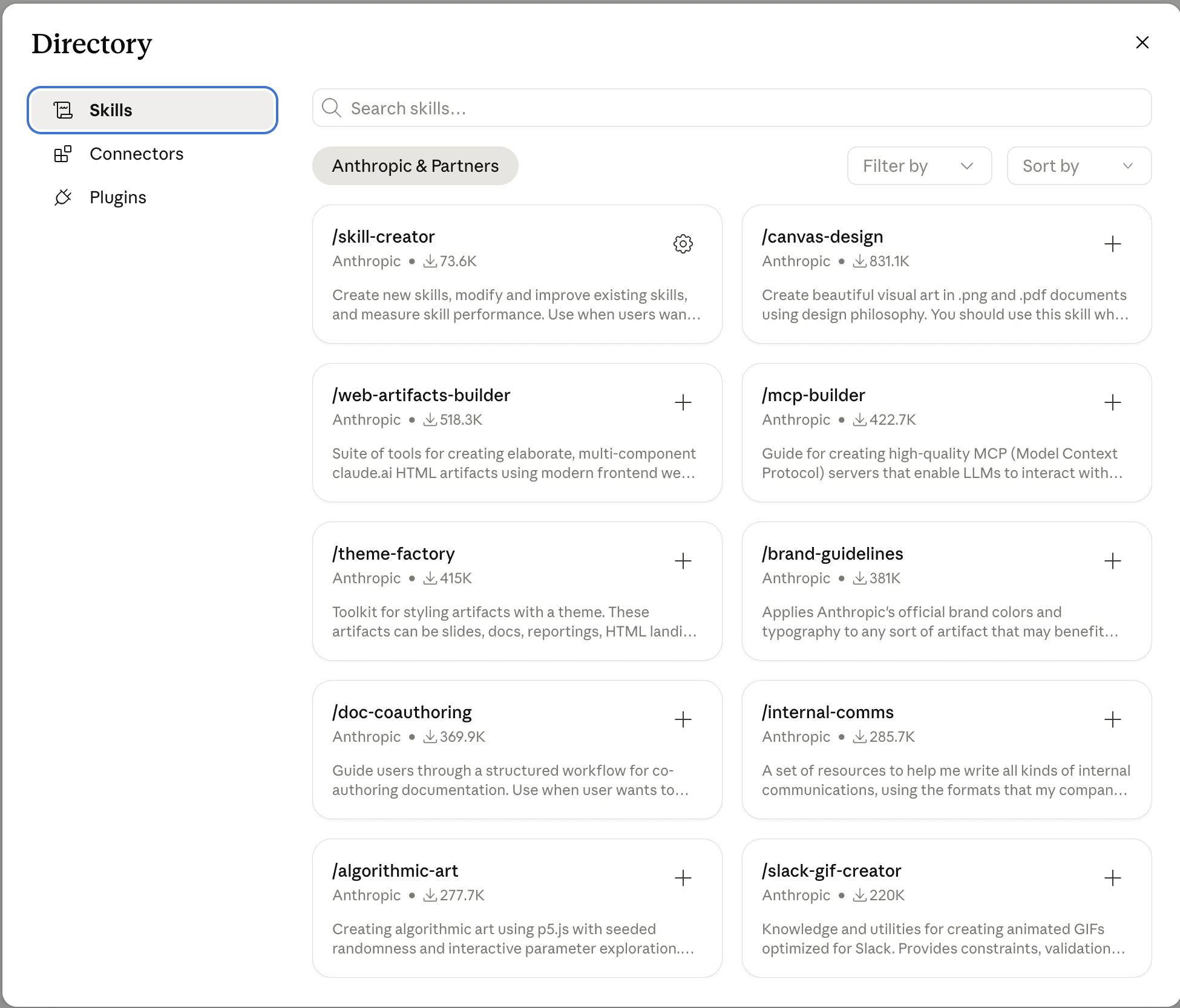Viewport: 1180px width, 1008px height.
Task: Focus the Search skills input field
Action: coord(732,108)
